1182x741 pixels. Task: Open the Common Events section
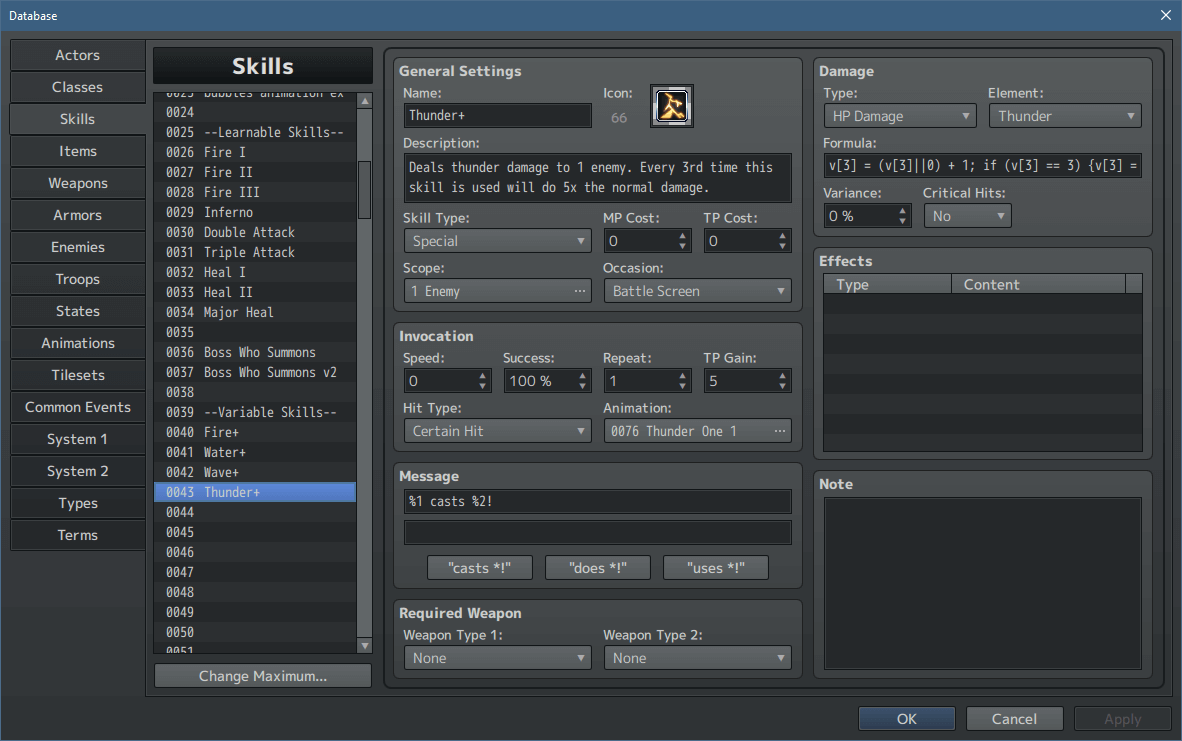click(x=77, y=407)
